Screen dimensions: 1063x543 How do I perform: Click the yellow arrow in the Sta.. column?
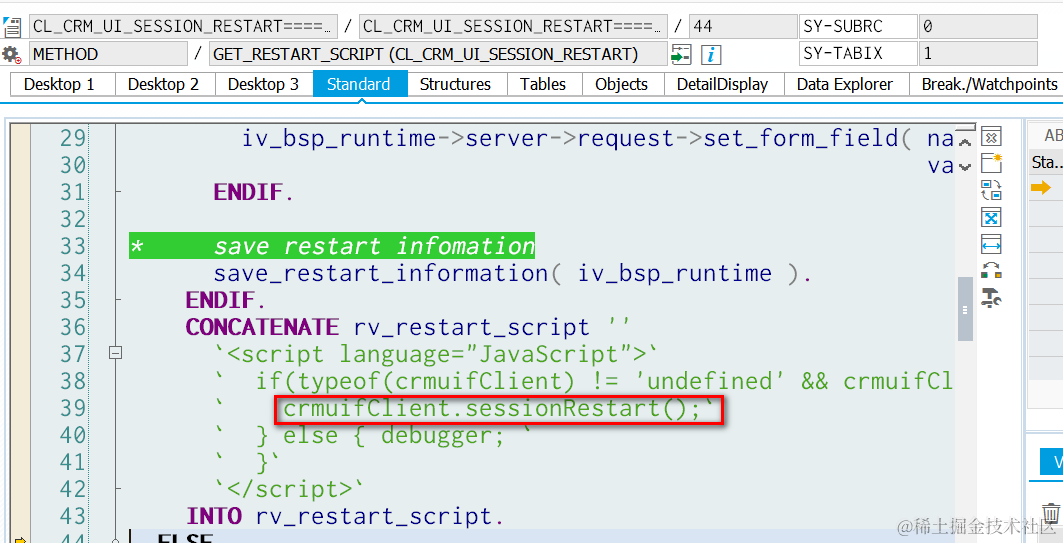[1041, 188]
